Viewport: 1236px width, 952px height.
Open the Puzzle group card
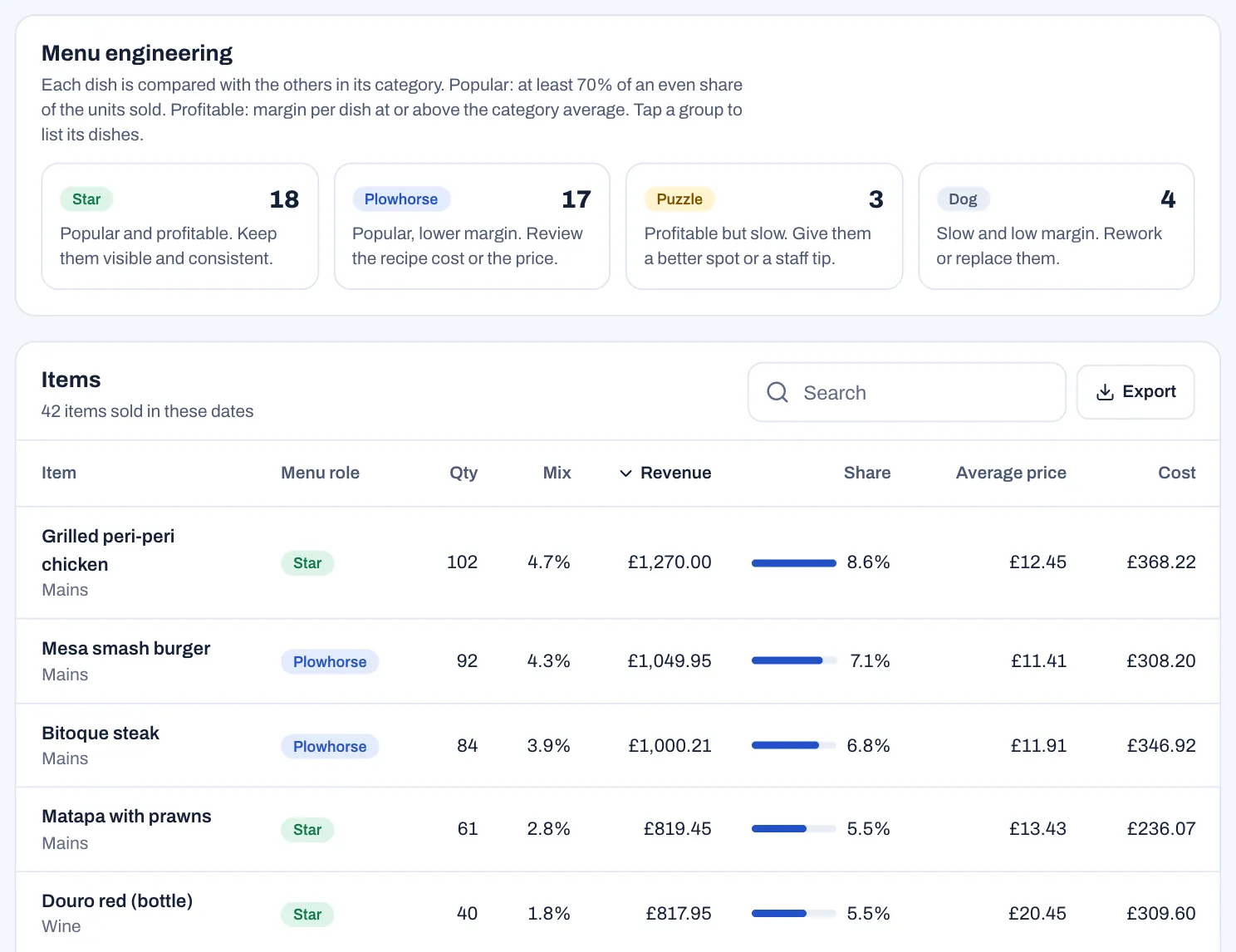pyautogui.click(x=764, y=226)
